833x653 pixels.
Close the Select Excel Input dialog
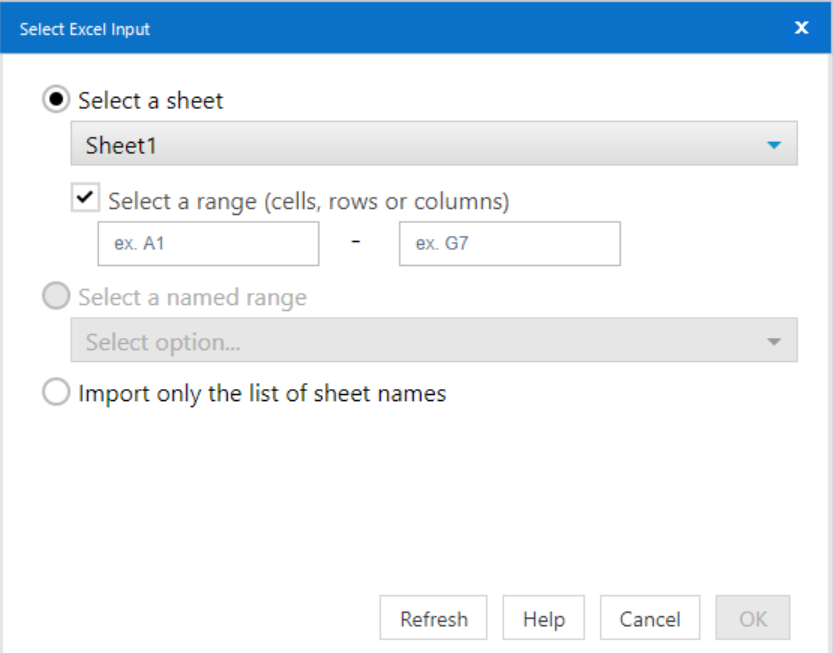[801, 28]
